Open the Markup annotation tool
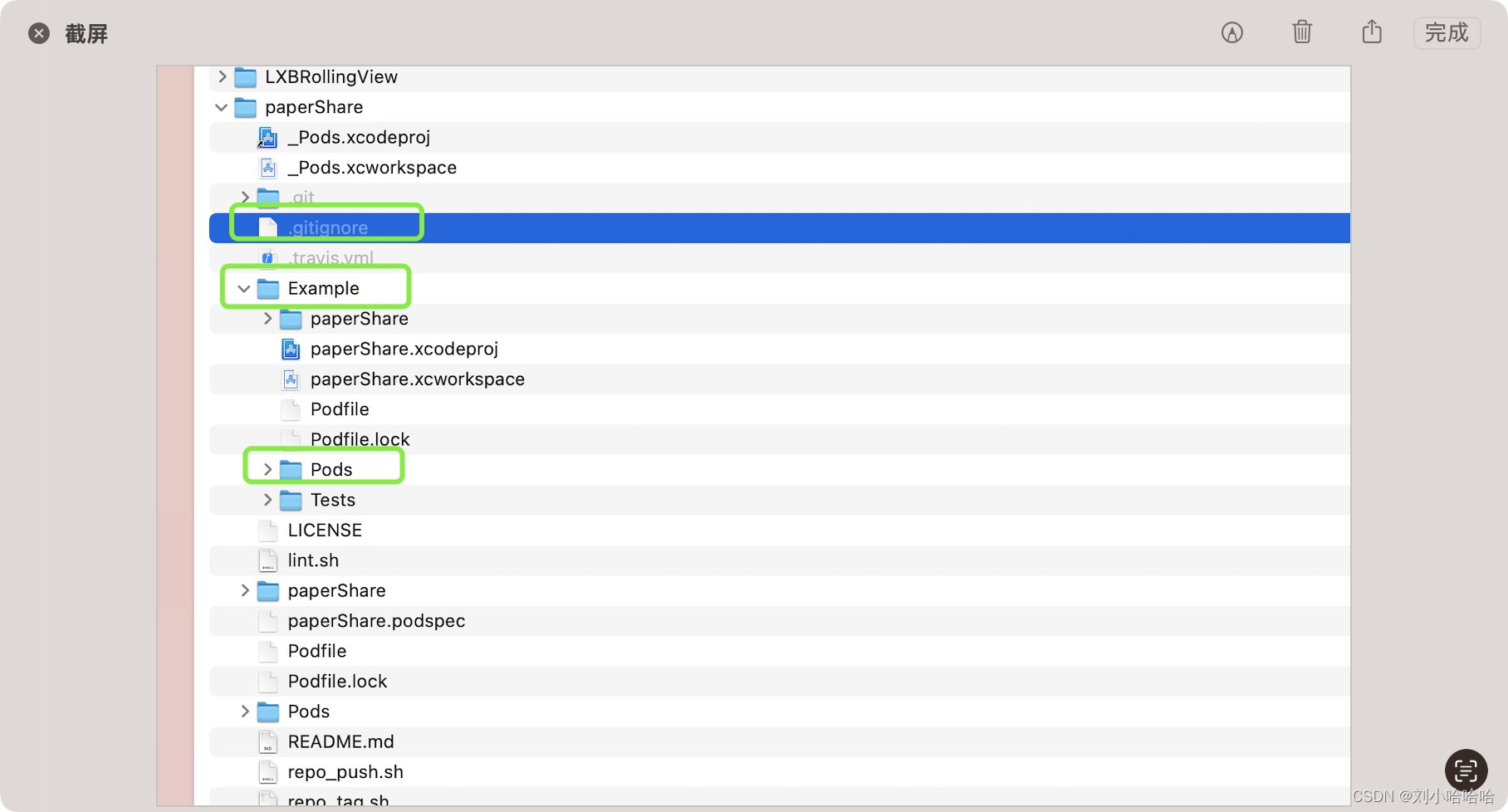This screenshot has height=812, width=1508. (1232, 32)
